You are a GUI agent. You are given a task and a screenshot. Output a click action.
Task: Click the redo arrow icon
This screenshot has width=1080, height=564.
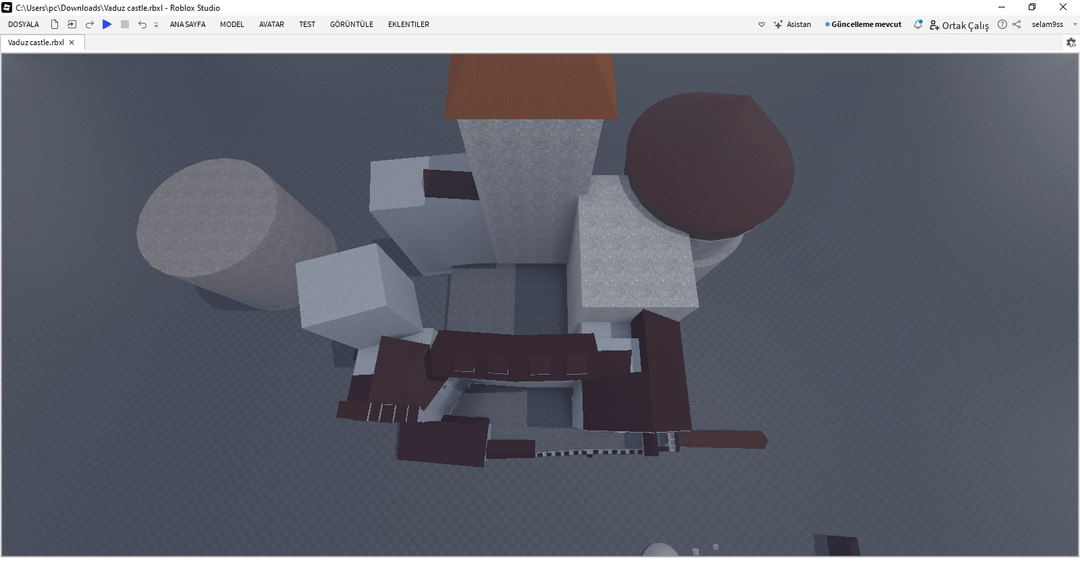89,24
